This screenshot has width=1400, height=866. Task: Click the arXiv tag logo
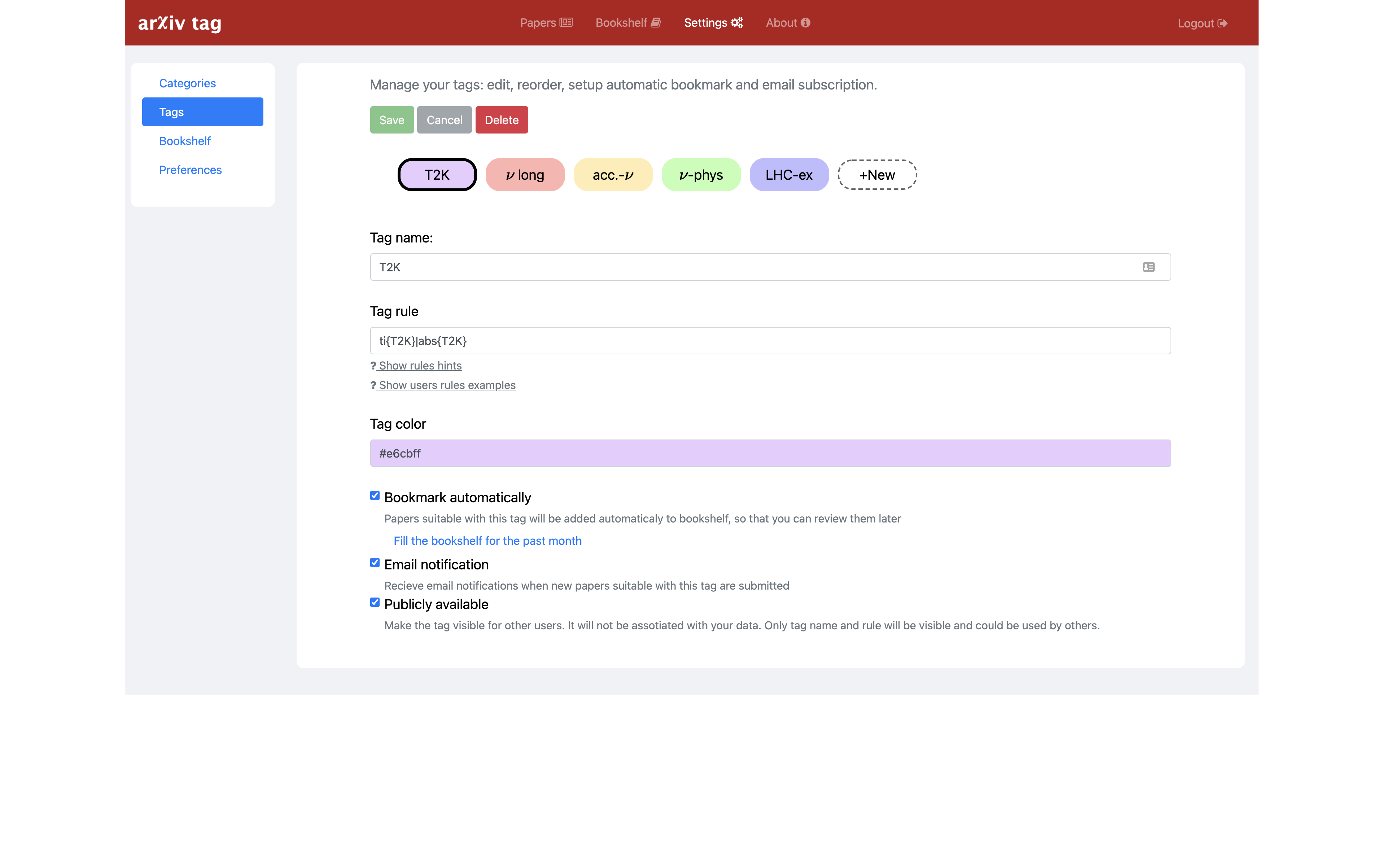(x=179, y=23)
